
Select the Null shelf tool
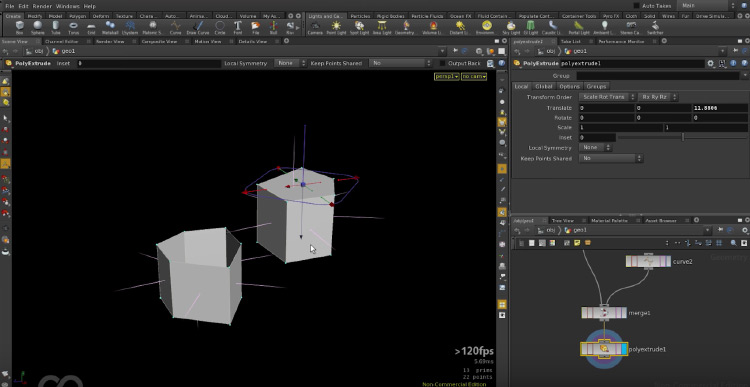point(274,28)
